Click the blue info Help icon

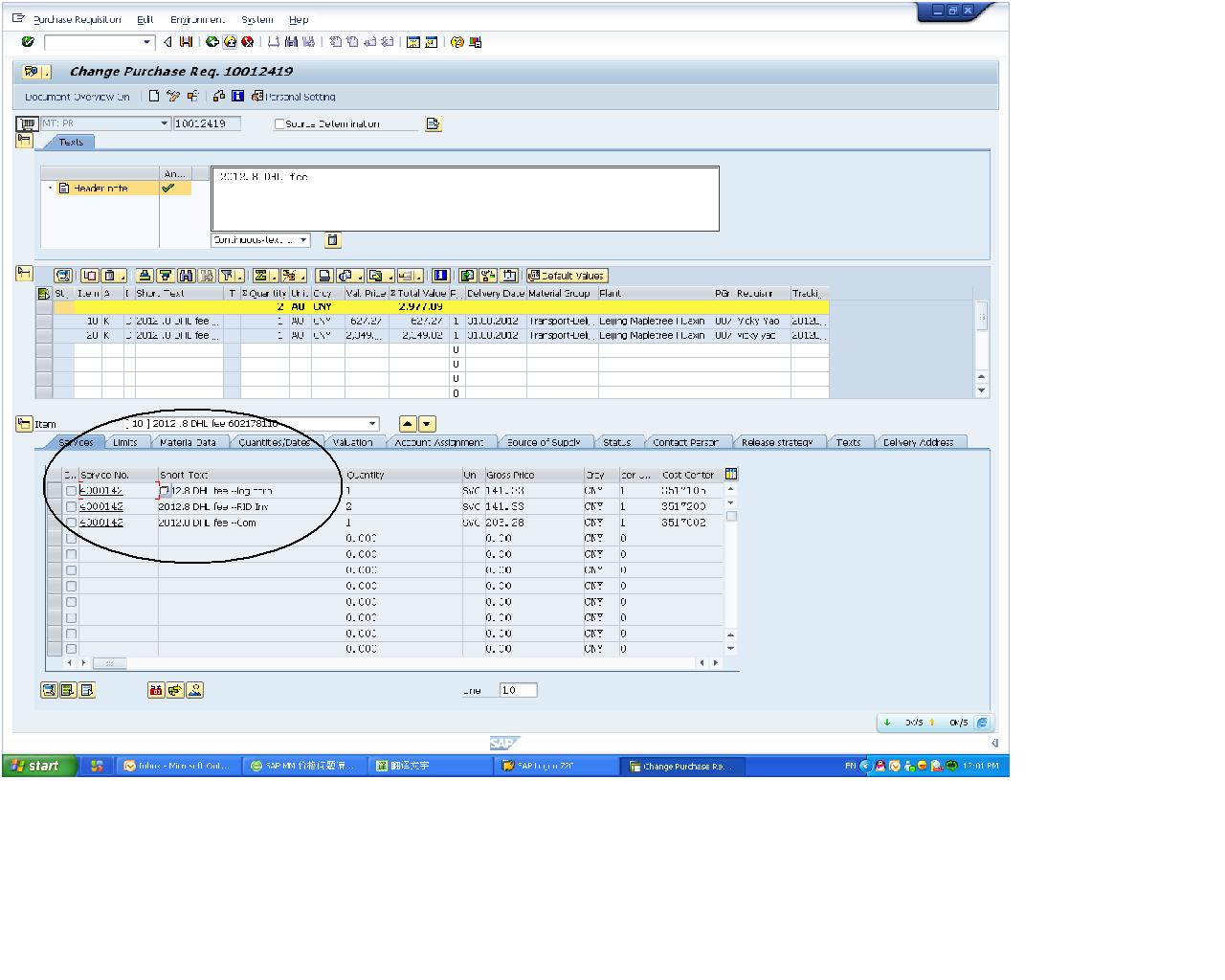(x=237, y=96)
